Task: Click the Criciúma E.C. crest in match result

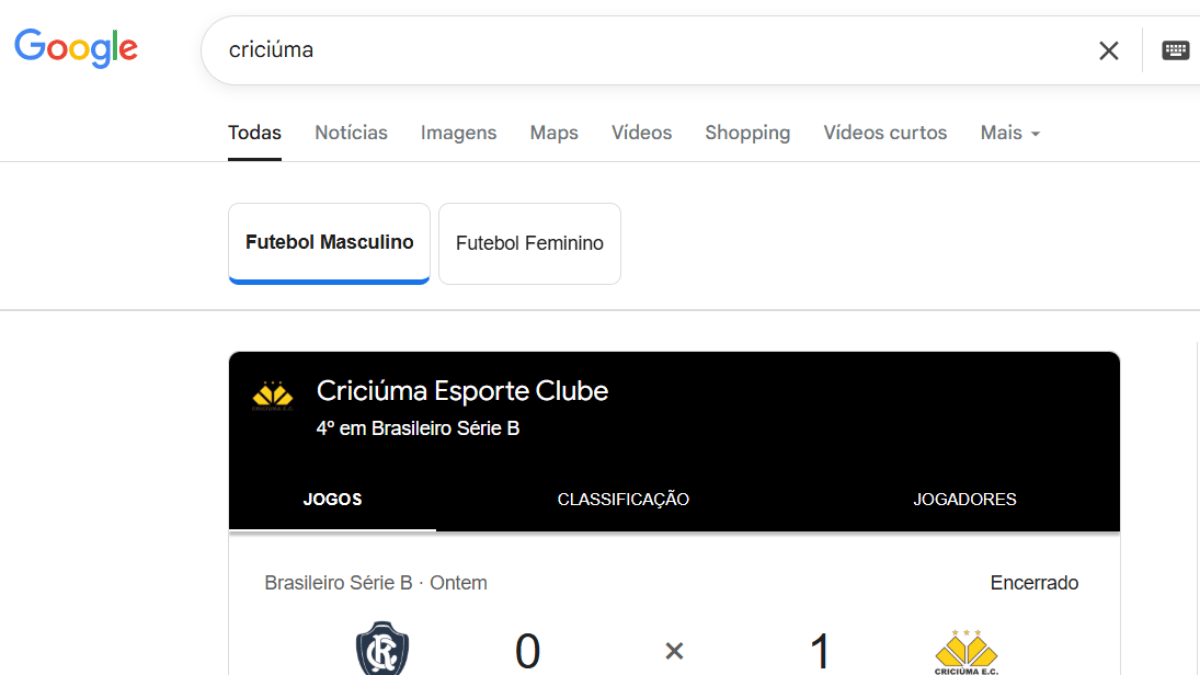Action: (966, 651)
